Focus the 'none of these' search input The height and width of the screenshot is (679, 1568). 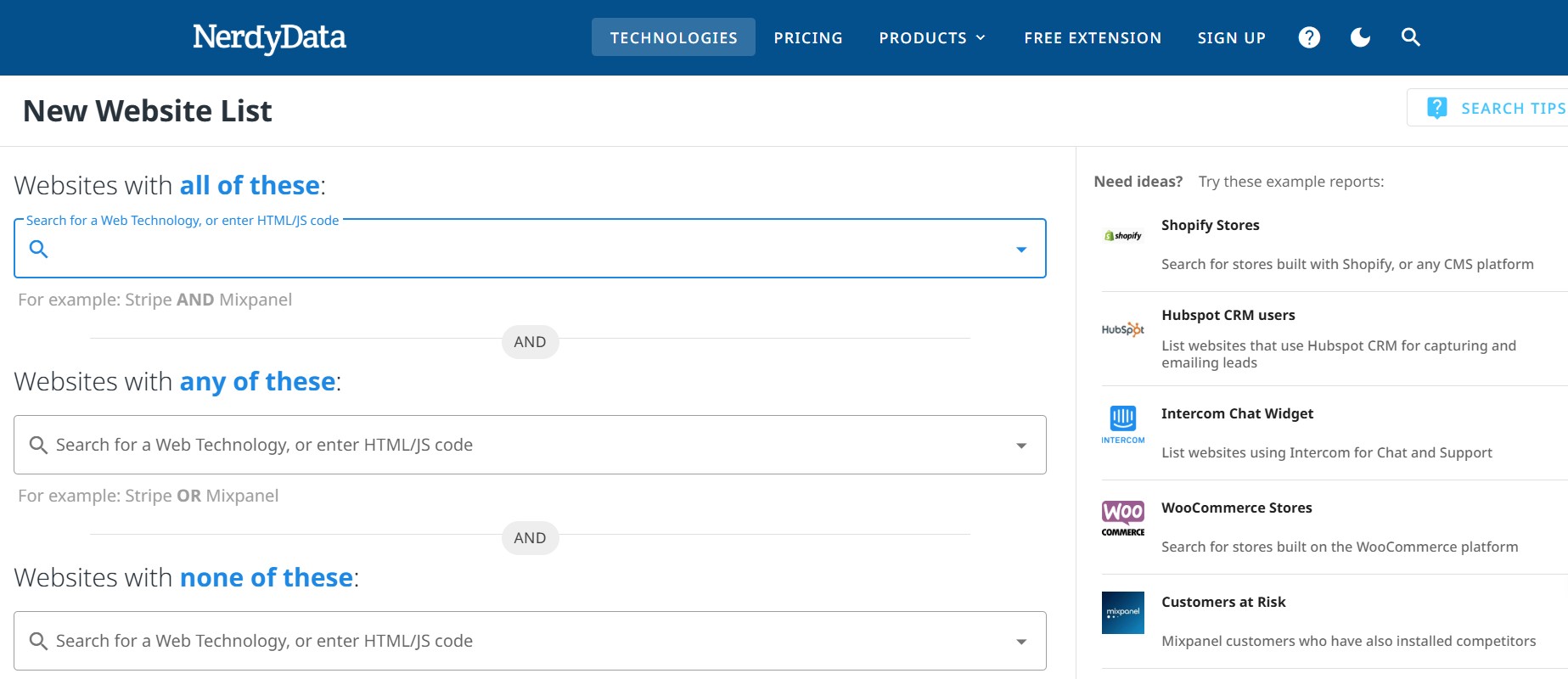click(x=530, y=641)
